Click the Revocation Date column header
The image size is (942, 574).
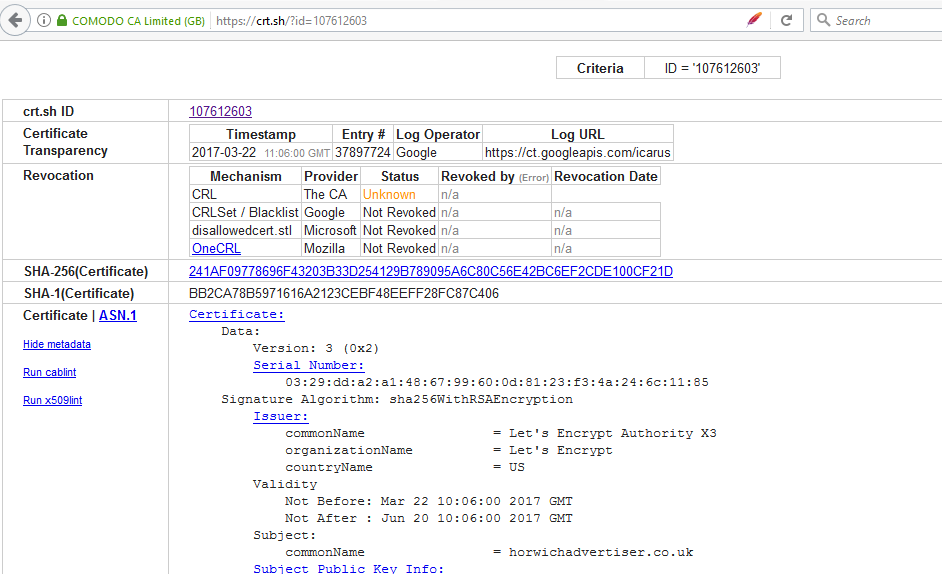606,177
